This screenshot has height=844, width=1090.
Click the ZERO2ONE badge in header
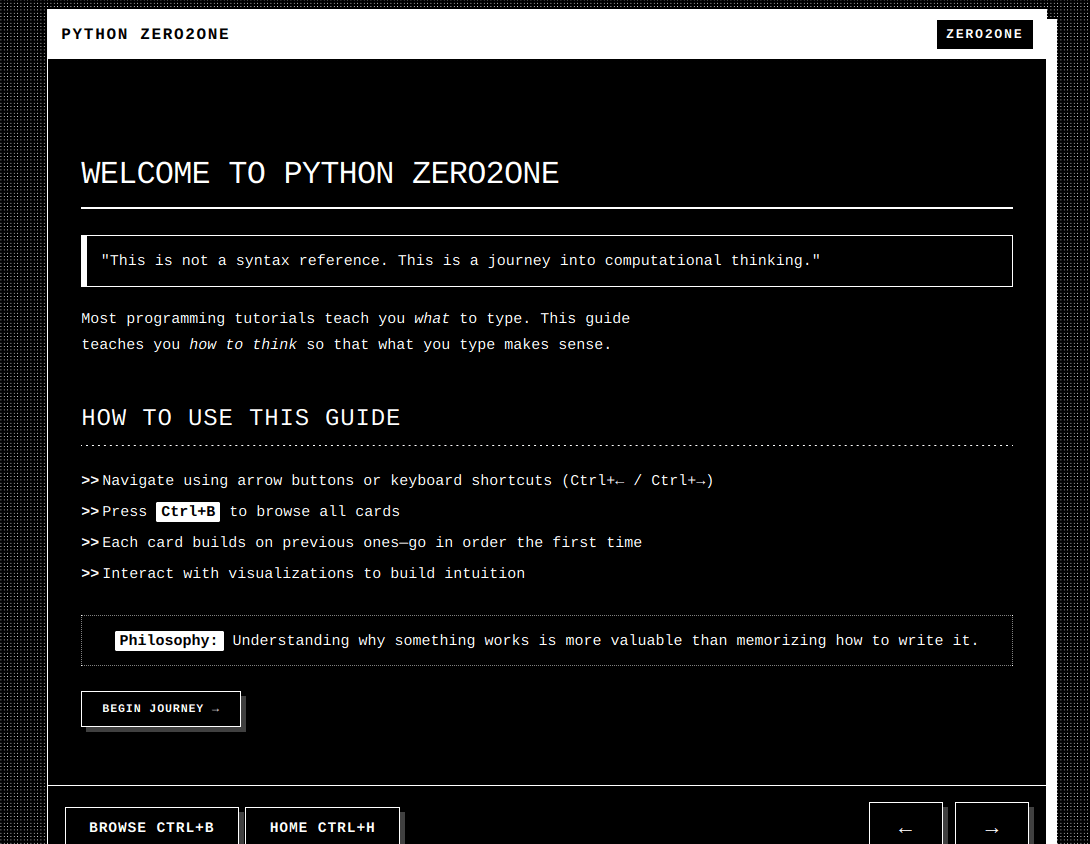click(x=984, y=34)
